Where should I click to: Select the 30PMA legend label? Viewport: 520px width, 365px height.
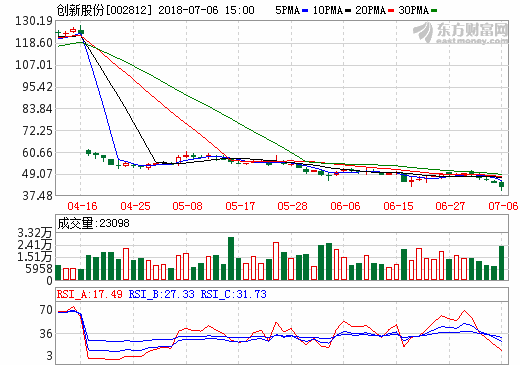point(414,10)
